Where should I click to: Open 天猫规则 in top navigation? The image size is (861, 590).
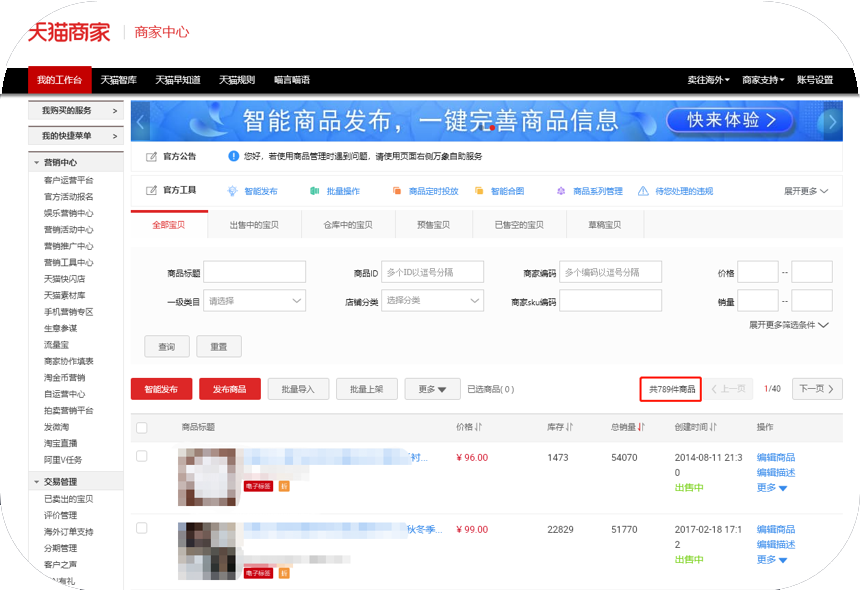pyautogui.click(x=237, y=80)
